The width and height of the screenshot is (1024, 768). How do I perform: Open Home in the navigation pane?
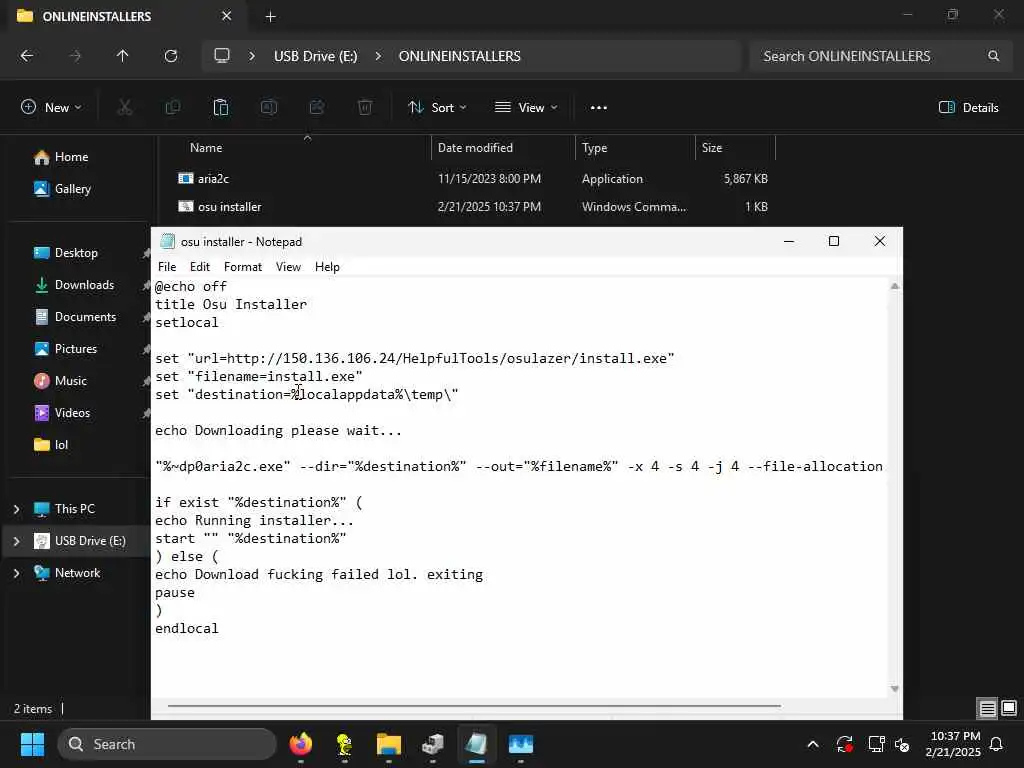(x=71, y=157)
